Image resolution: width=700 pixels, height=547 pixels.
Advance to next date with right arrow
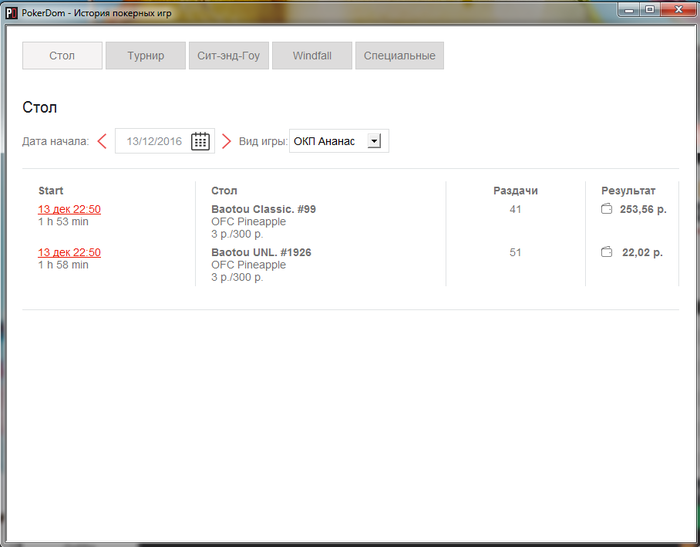(x=226, y=141)
